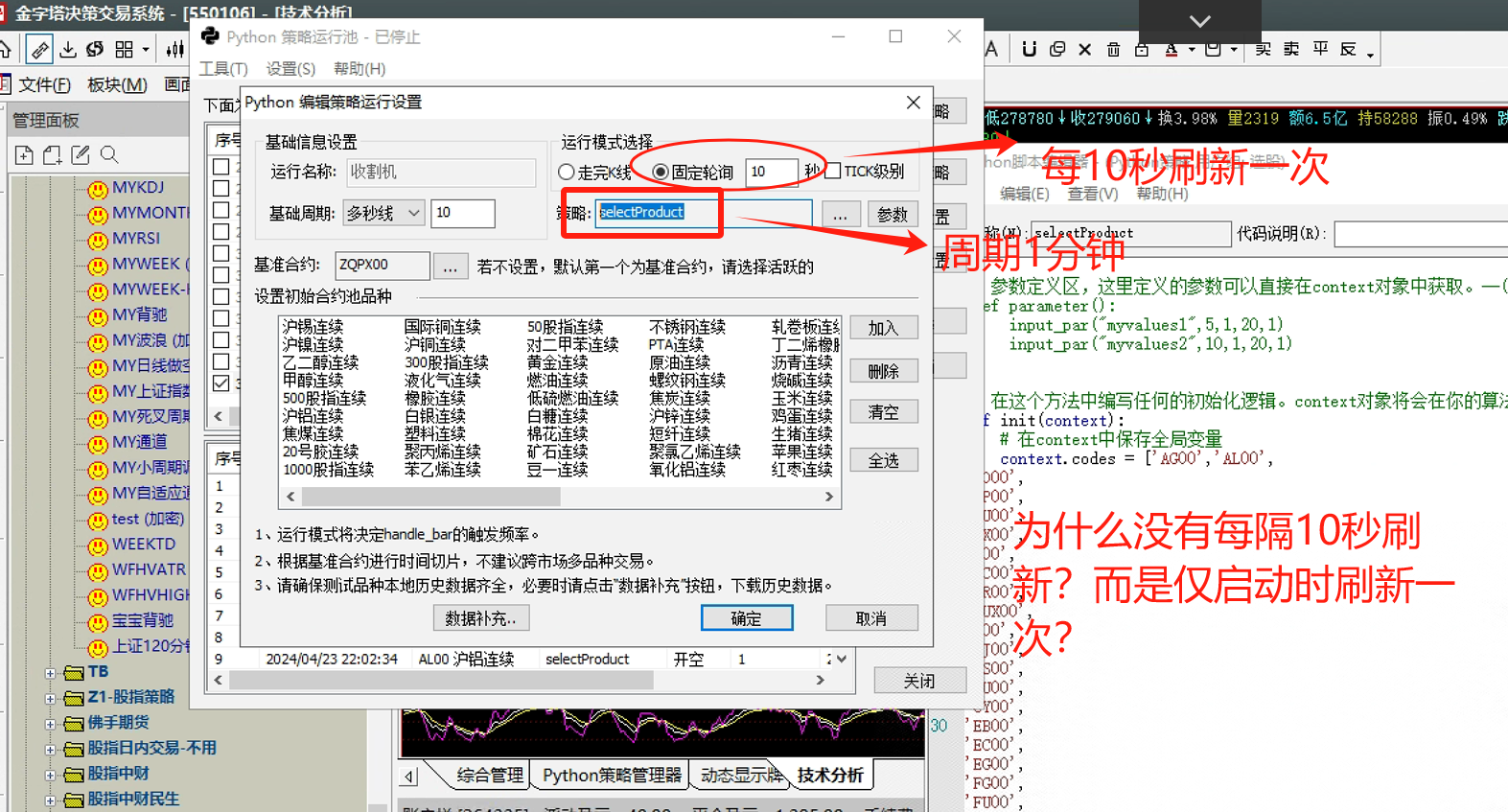The image size is (1508, 812).
Task: Click the 取消 button
Action: (x=871, y=618)
